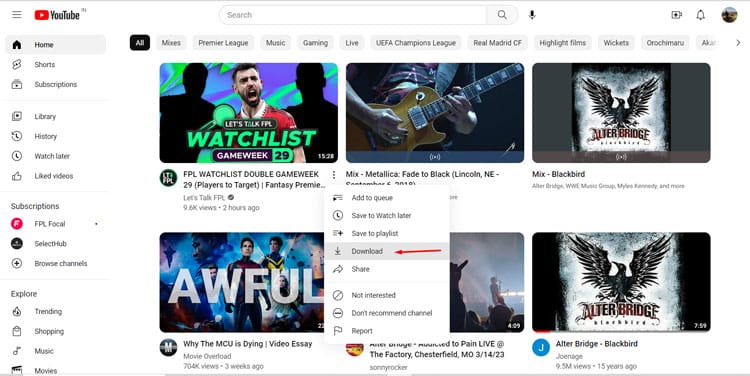
Task: Open Movie Overload channel name
Action: pos(207,356)
